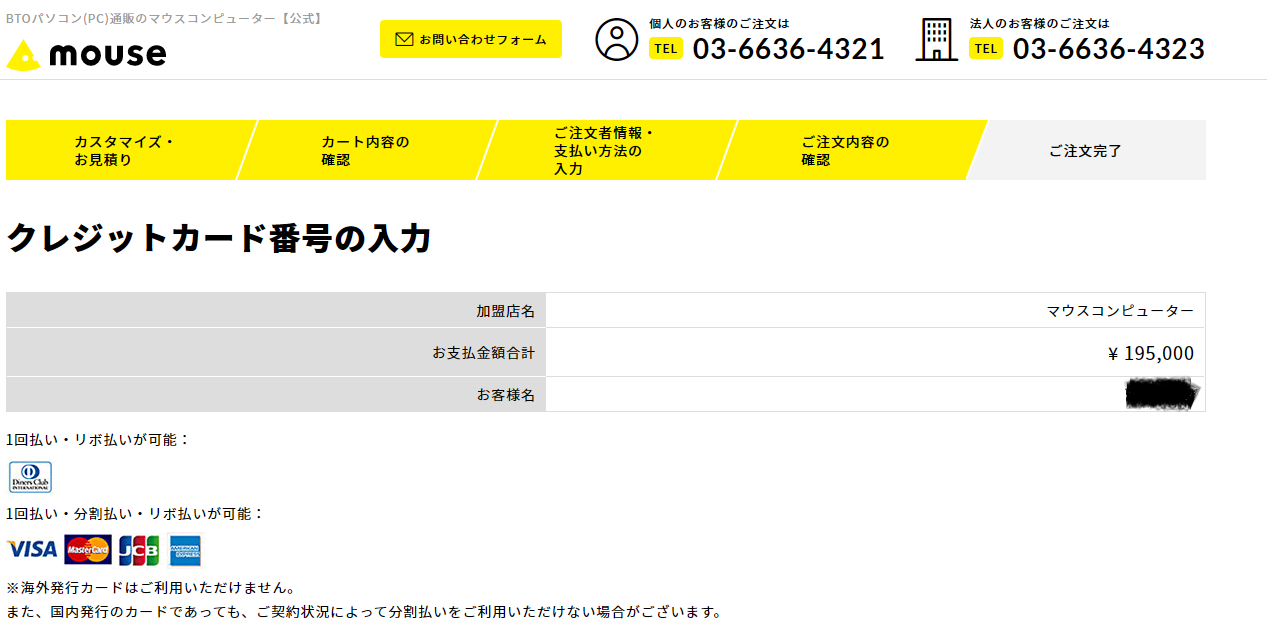Image resolution: width=1267 pixels, height=621 pixels.
Task: Click the ¥ 195,000 amount
Action: 1151,353
